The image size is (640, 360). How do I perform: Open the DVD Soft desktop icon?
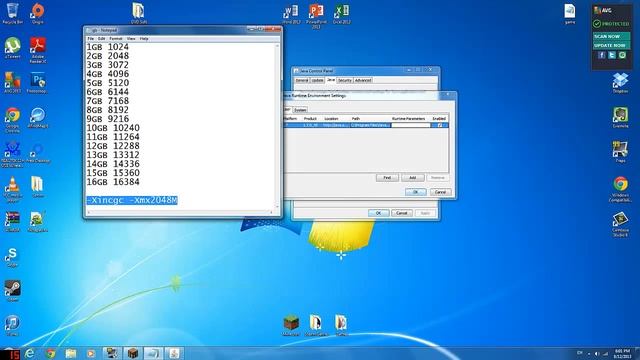point(139,13)
